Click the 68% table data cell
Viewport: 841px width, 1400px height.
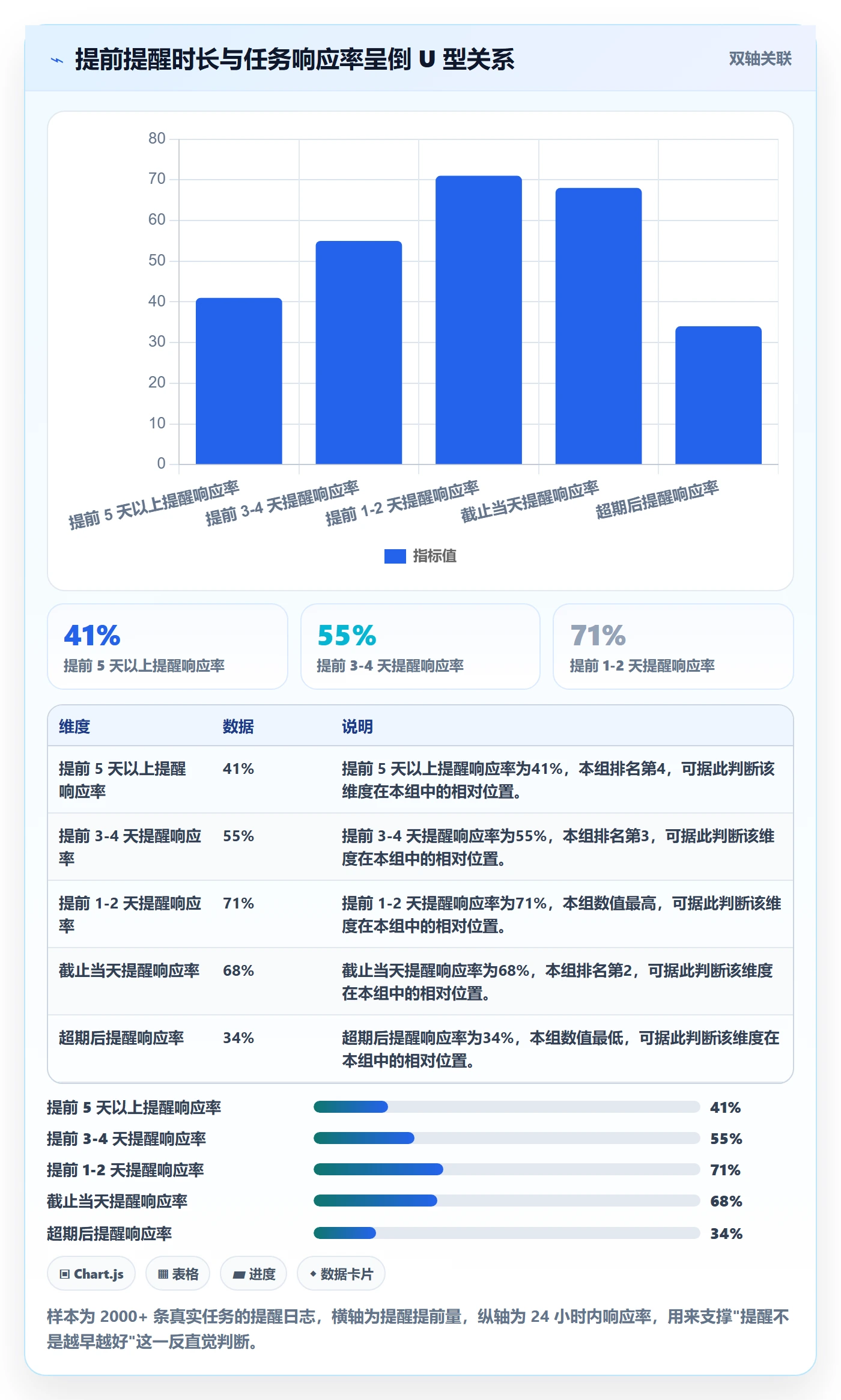pyautogui.click(x=238, y=970)
